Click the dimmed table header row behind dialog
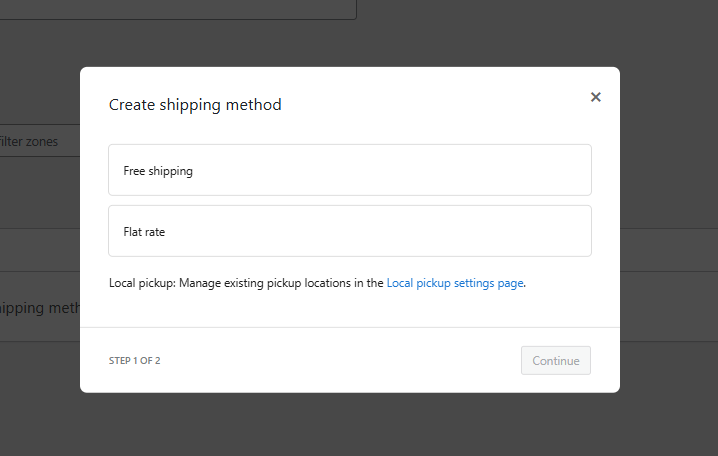718x456 pixels. (40, 249)
